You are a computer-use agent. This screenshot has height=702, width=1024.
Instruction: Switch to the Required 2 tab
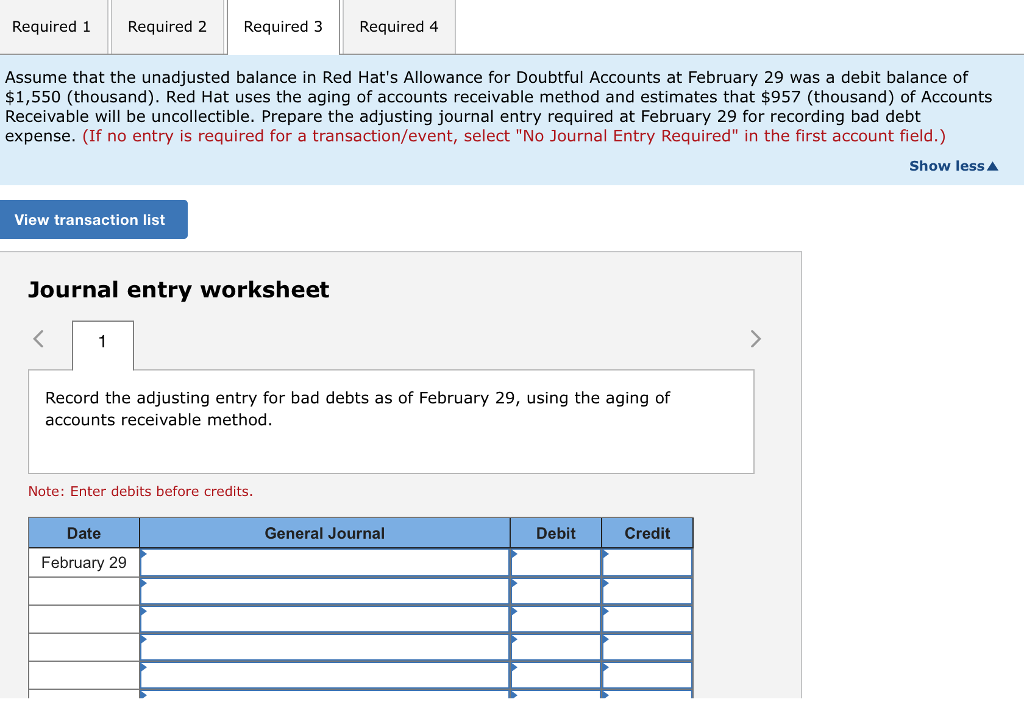coord(167,27)
